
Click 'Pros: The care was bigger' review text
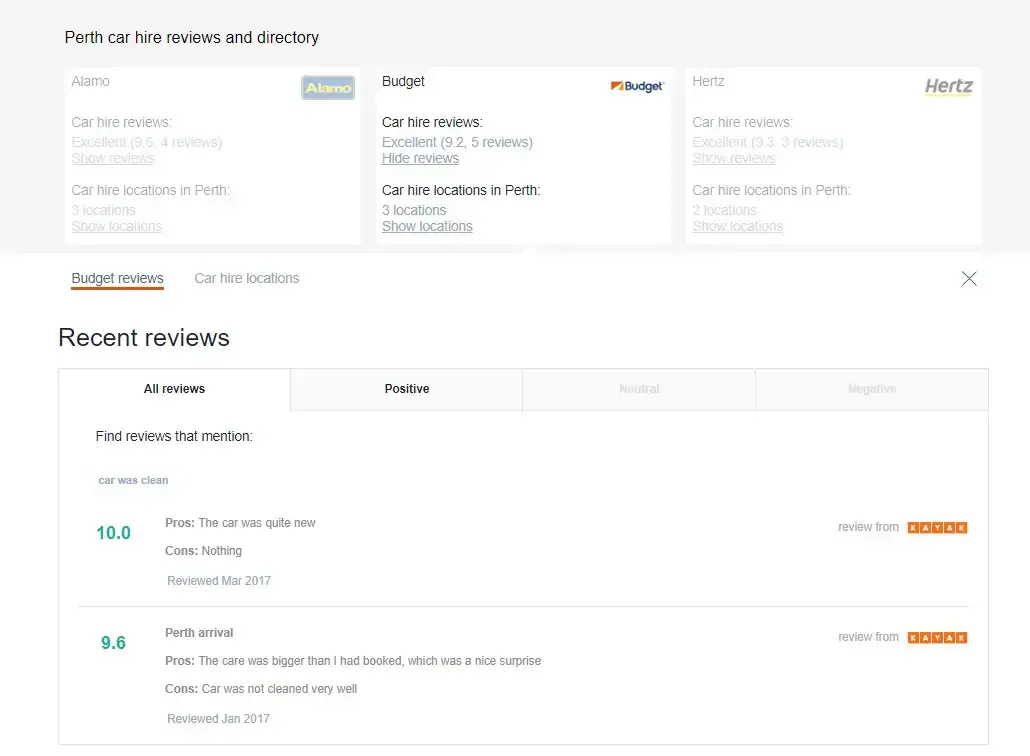pos(353,661)
